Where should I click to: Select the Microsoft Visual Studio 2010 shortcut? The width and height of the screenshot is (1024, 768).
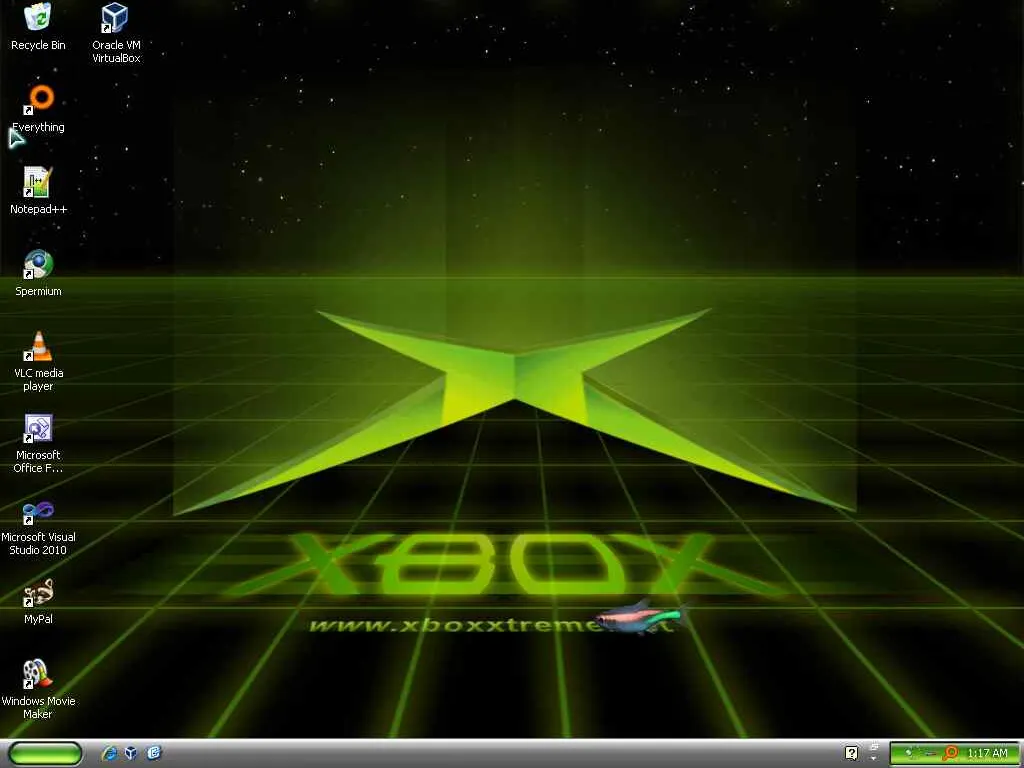click(38, 526)
